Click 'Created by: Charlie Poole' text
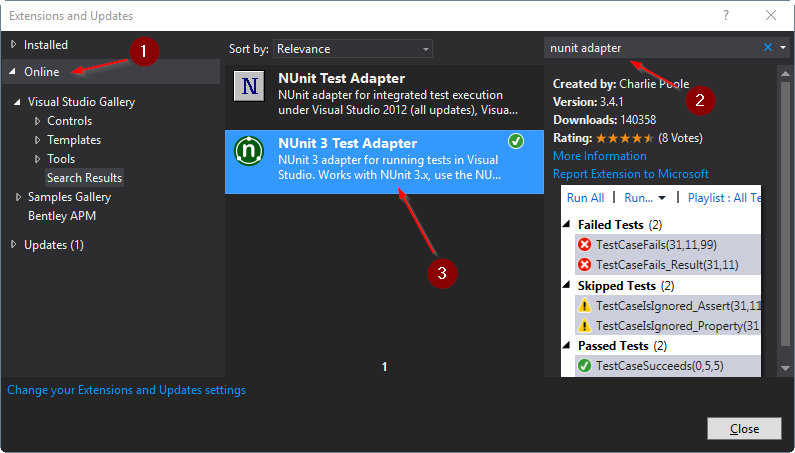 (x=621, y=84)
